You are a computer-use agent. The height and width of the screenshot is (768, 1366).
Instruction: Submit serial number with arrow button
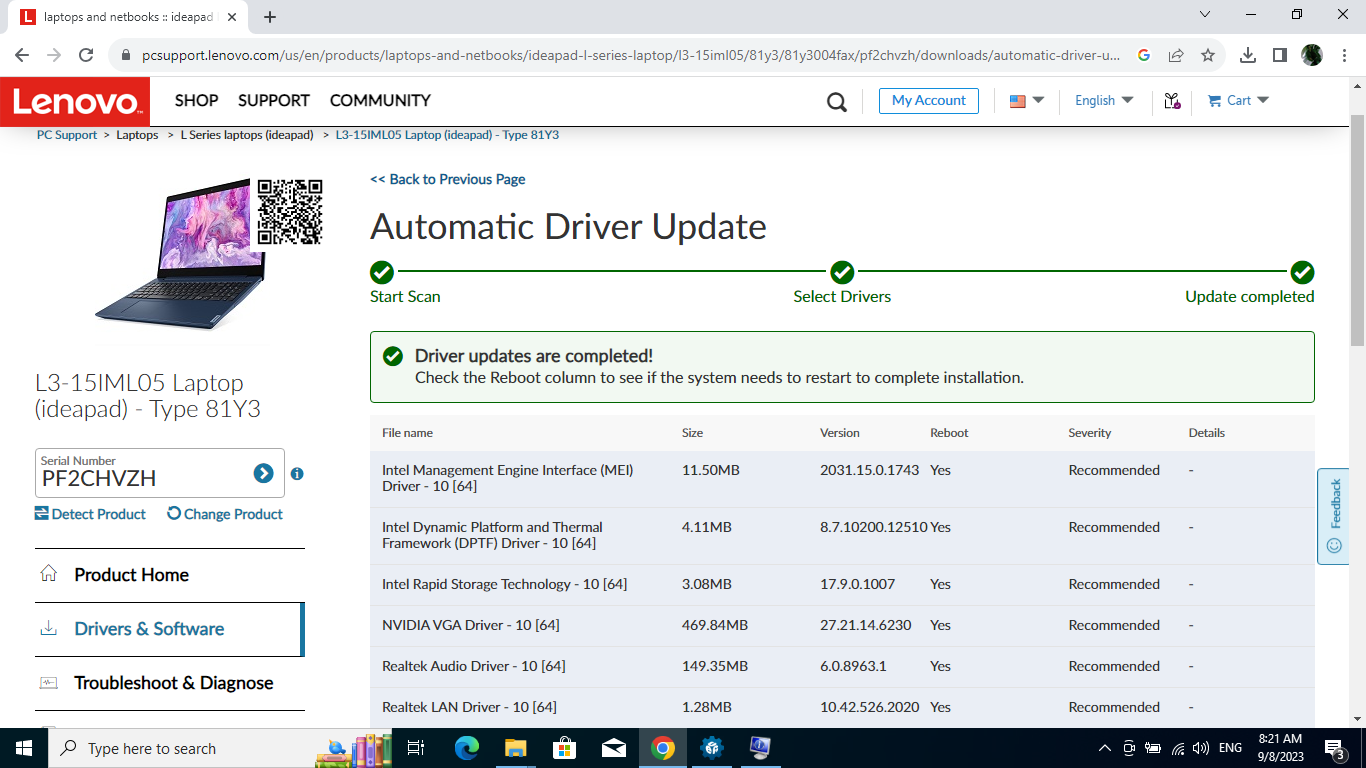click(263, 473)
